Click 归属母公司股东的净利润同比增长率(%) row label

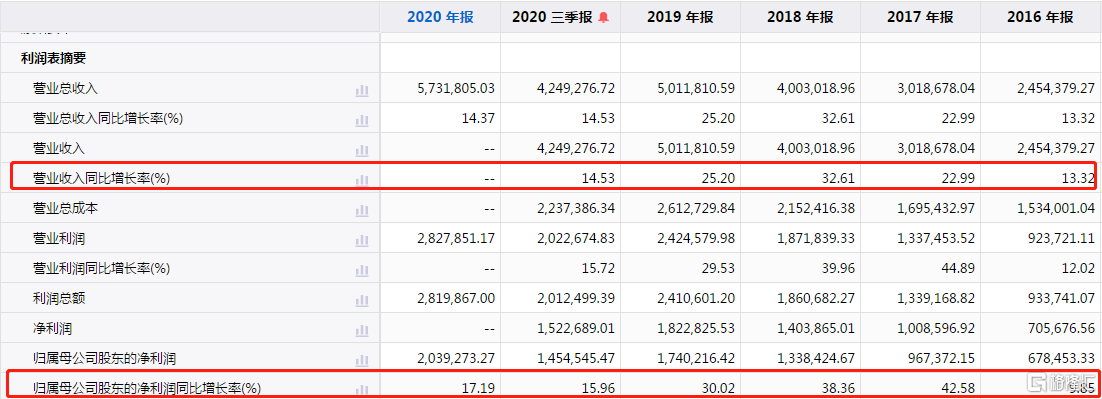pos(147,388)
